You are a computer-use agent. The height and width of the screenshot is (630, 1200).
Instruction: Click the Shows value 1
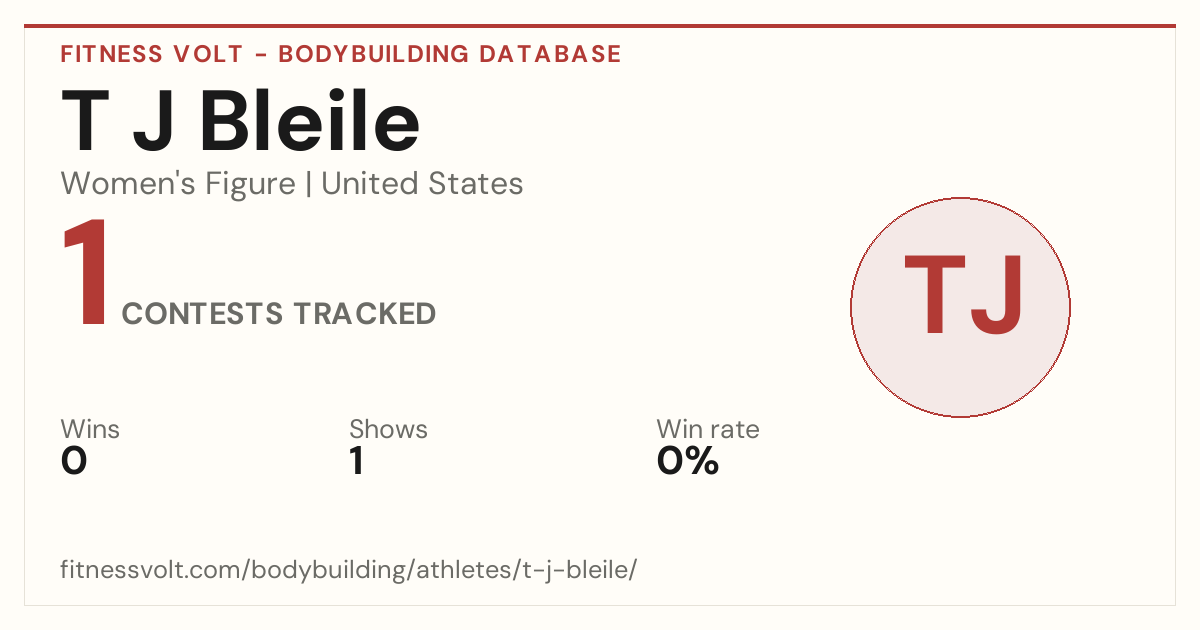coord(356,462)
